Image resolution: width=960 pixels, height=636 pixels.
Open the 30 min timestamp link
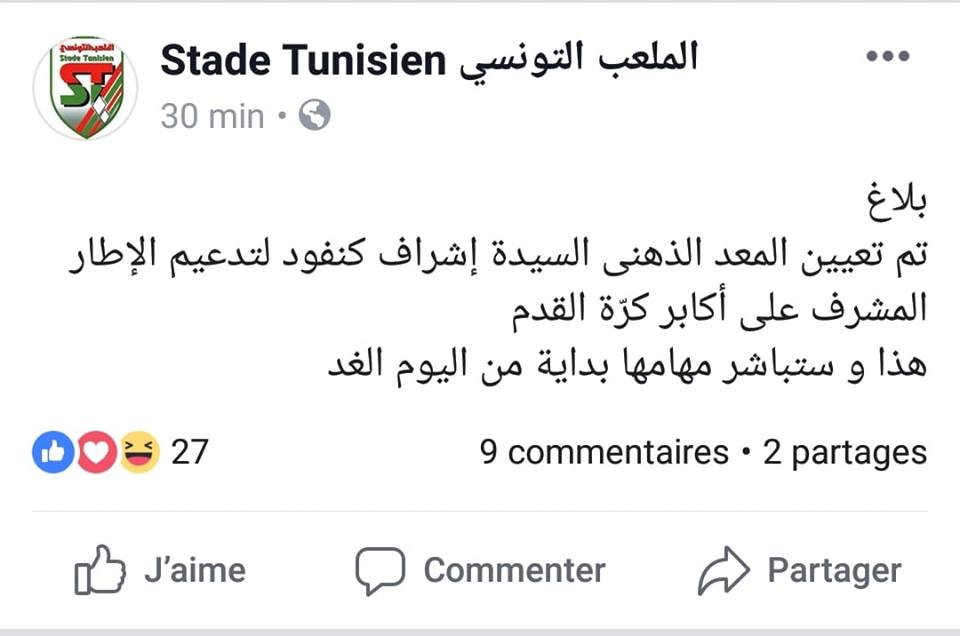point(212,116)
